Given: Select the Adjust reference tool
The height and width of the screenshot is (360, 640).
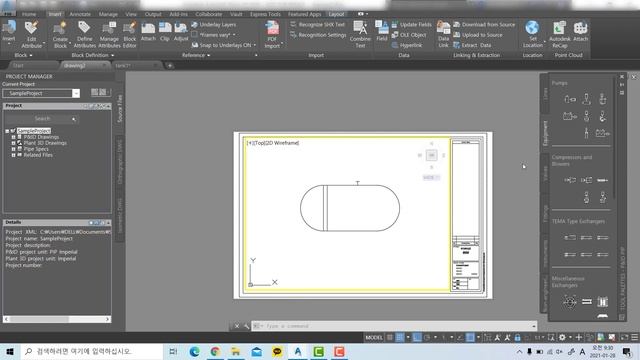Looking at the screenshot, I should tap(181, 32).
